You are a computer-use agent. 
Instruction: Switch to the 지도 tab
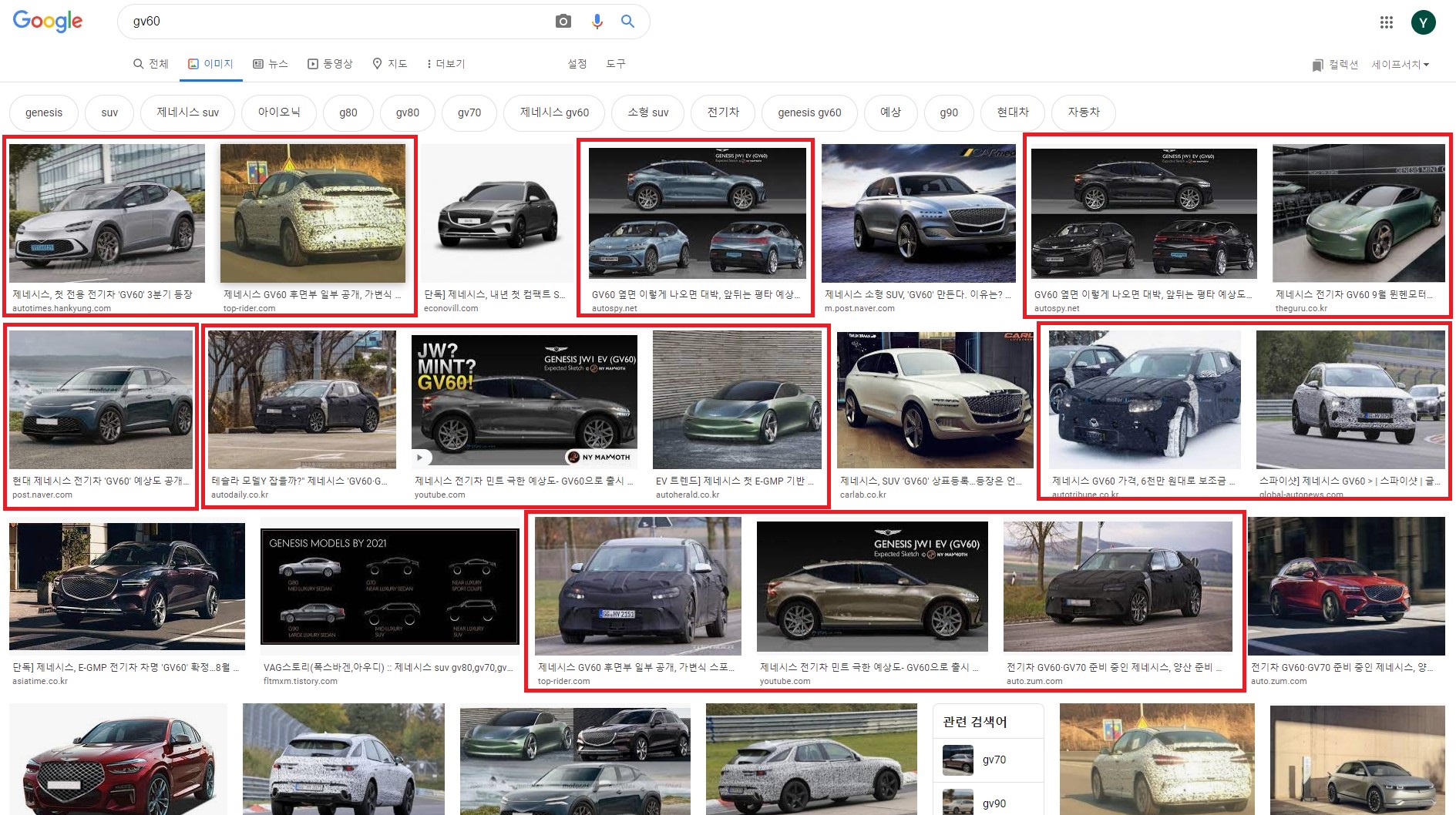point(390,64)
